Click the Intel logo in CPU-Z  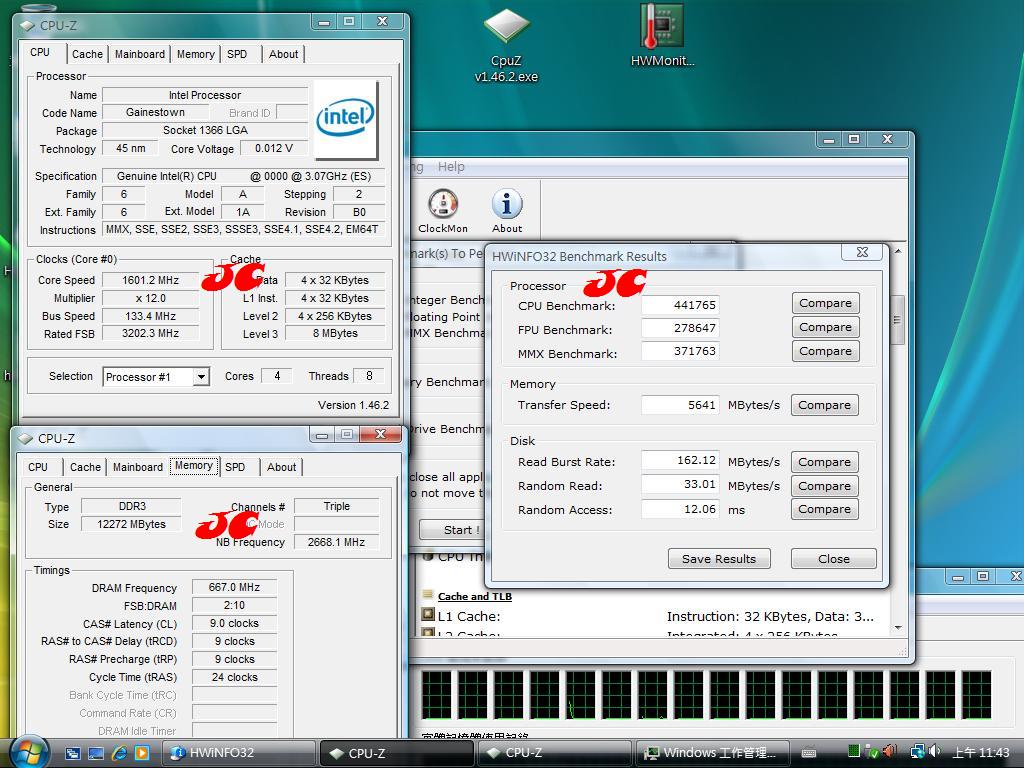click(x=345, y=120)
